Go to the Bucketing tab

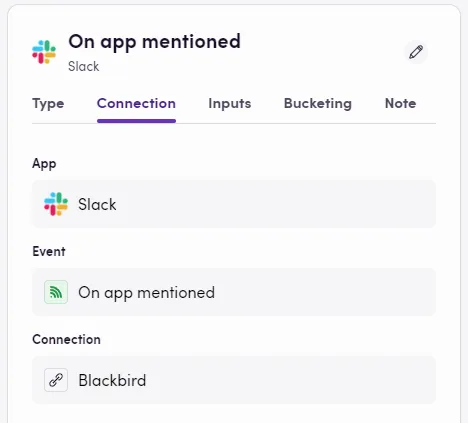(318, 104)
